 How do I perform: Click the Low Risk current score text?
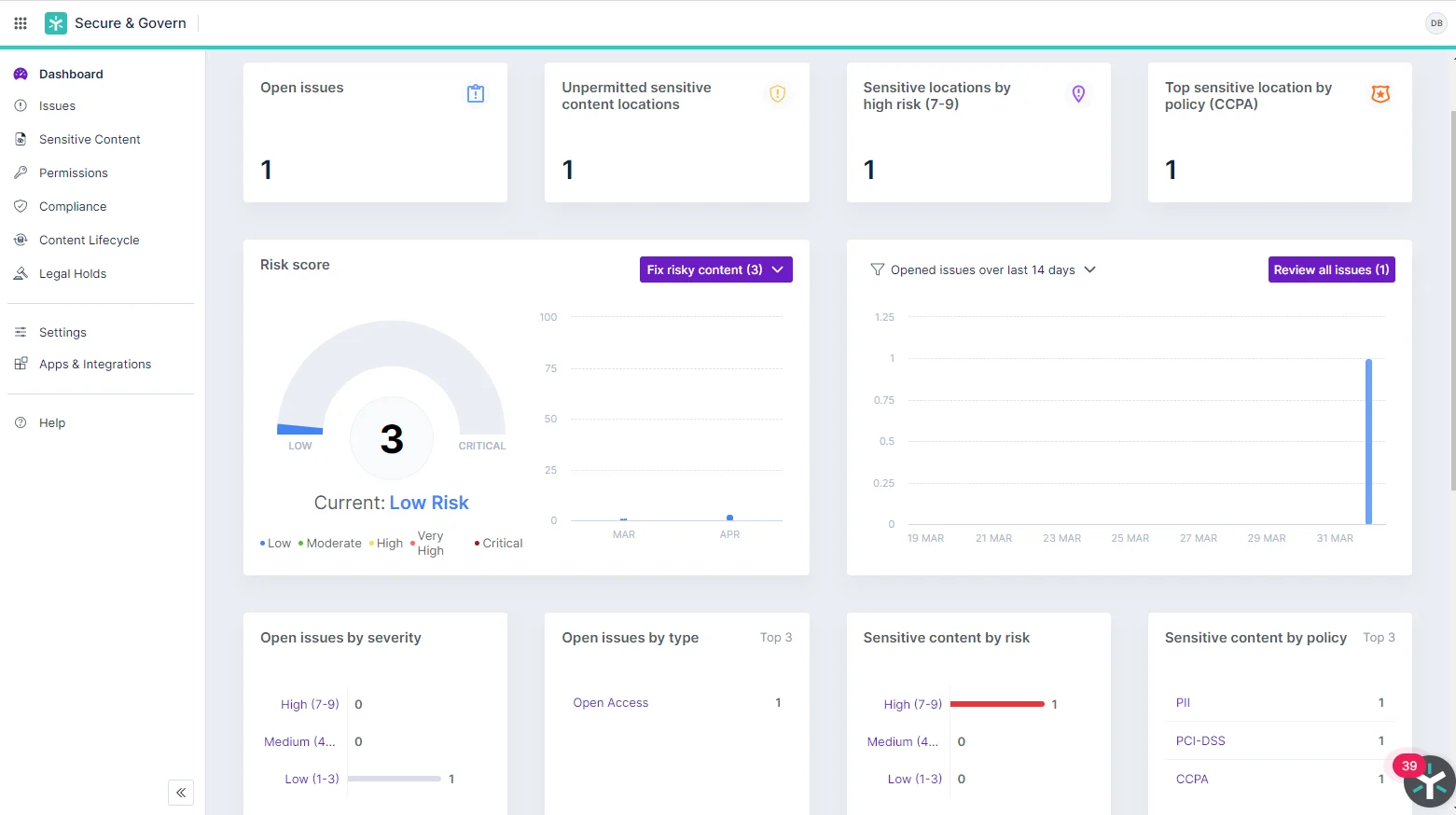click(x=429, y=503)
